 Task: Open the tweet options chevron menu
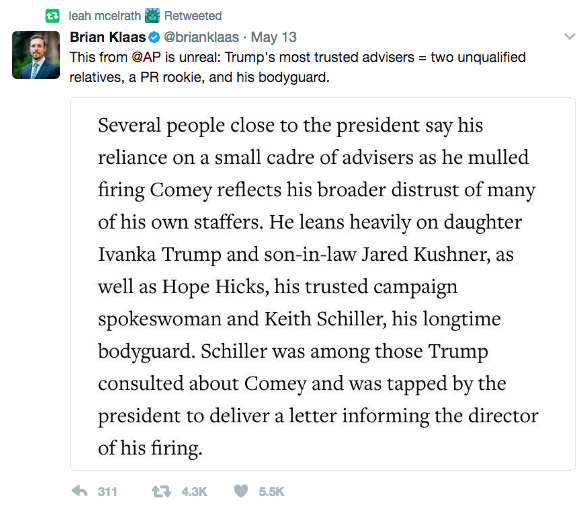coord(570,36)
